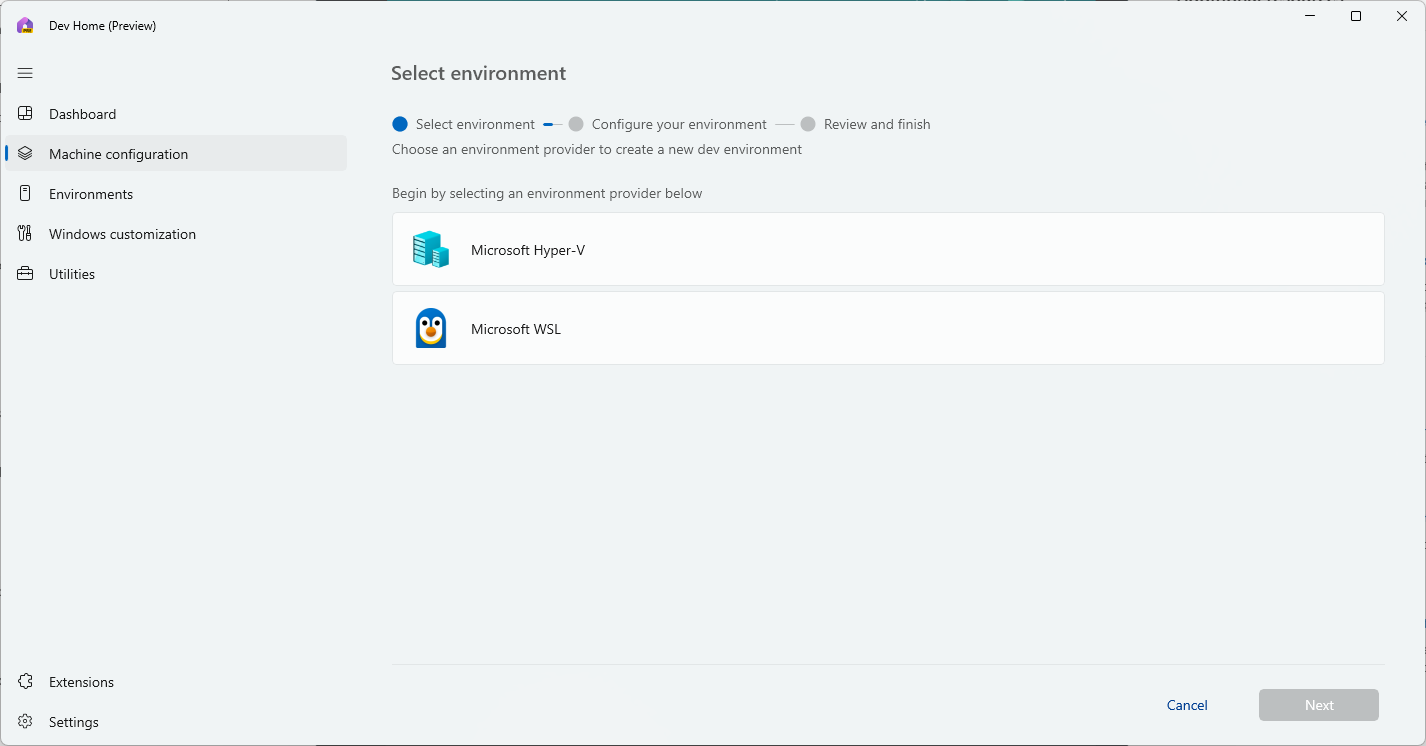Click the WSL penguin icon
The width and height of the screenshot is (1426, 746).
tap(431, 328)
